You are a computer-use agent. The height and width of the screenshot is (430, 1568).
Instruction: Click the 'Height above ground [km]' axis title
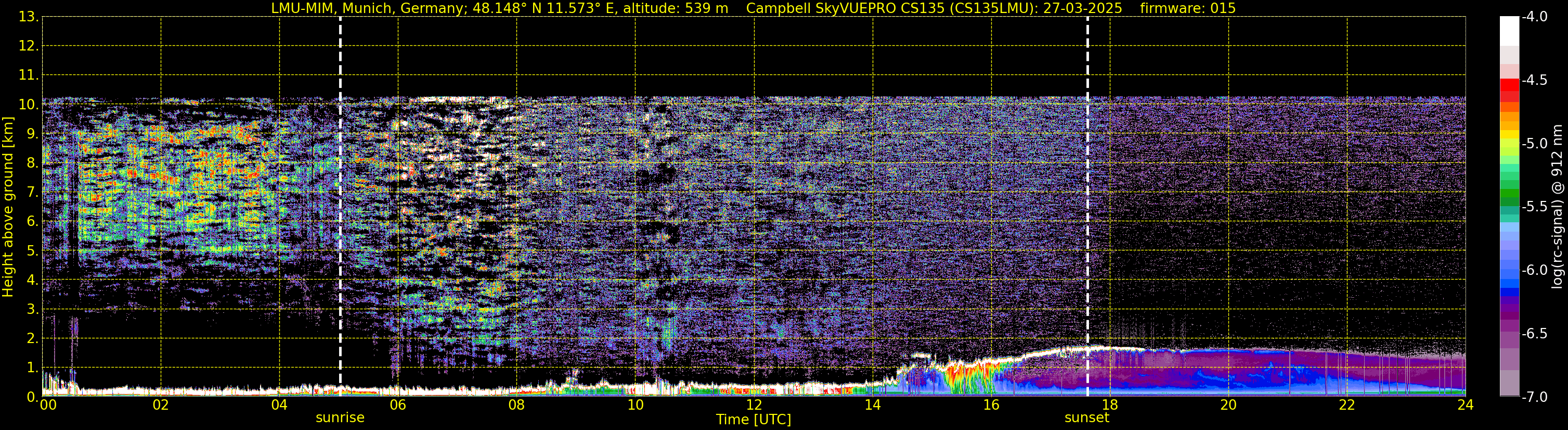(8, 207)
